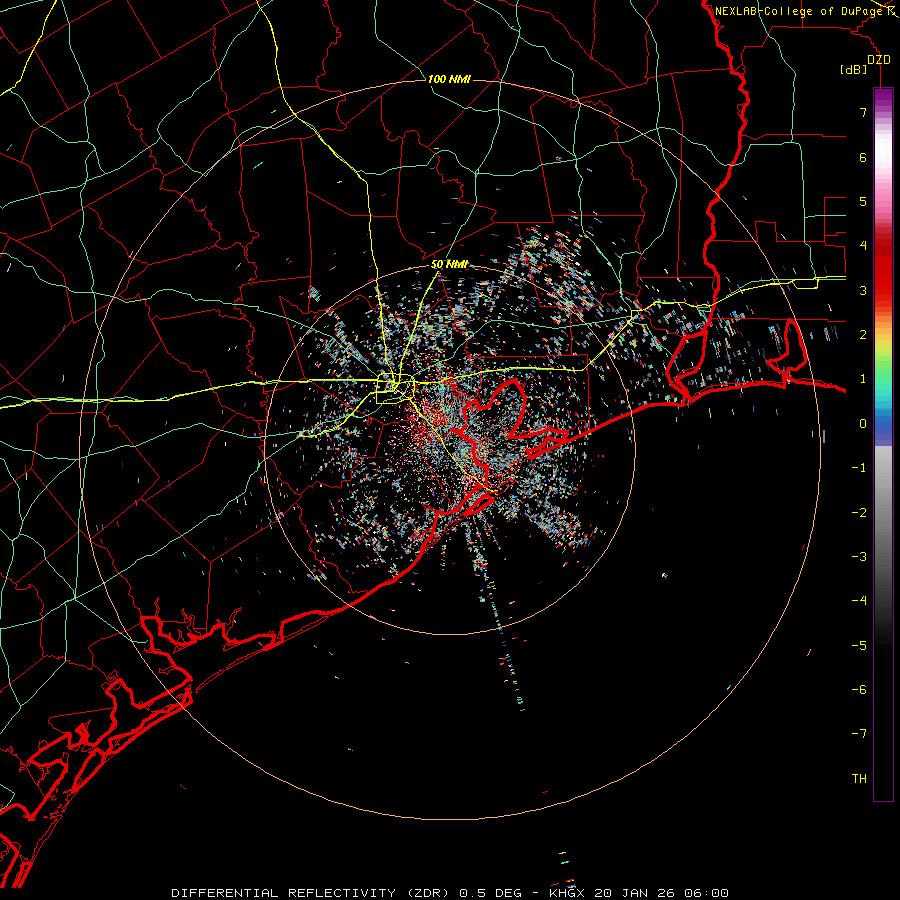Click the -1 dB scale tick label

pyautogui.click(x=859, y=468)
